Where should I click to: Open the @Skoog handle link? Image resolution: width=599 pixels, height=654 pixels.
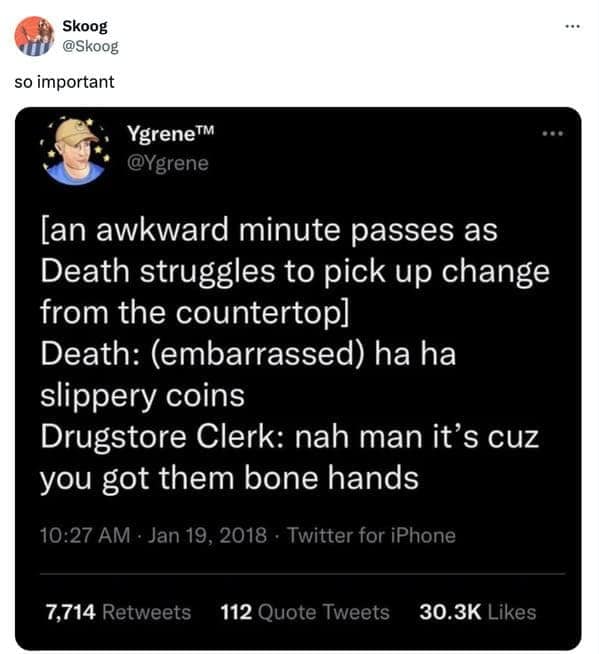(x=90, y=46)
